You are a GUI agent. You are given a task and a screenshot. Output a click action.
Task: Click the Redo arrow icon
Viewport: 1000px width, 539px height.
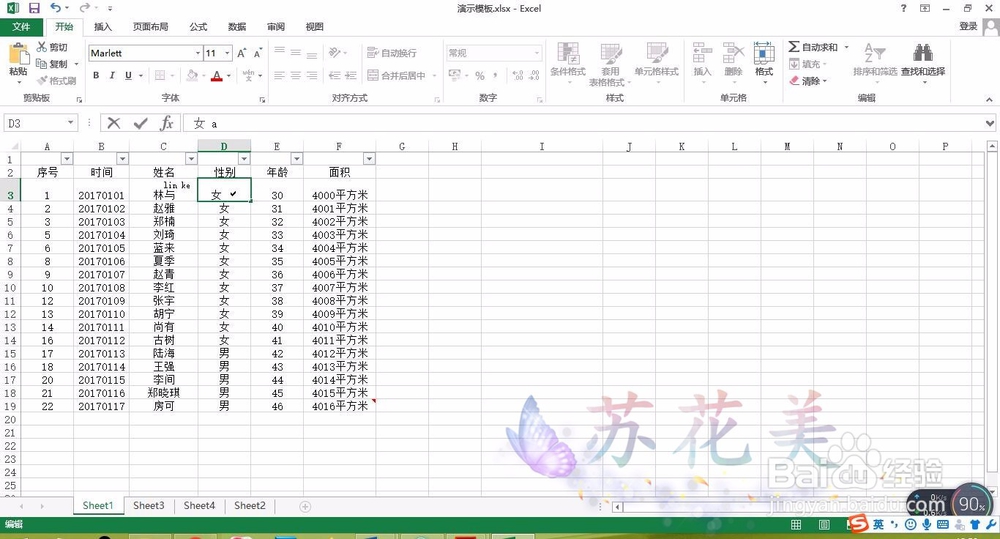click(84, 8)
